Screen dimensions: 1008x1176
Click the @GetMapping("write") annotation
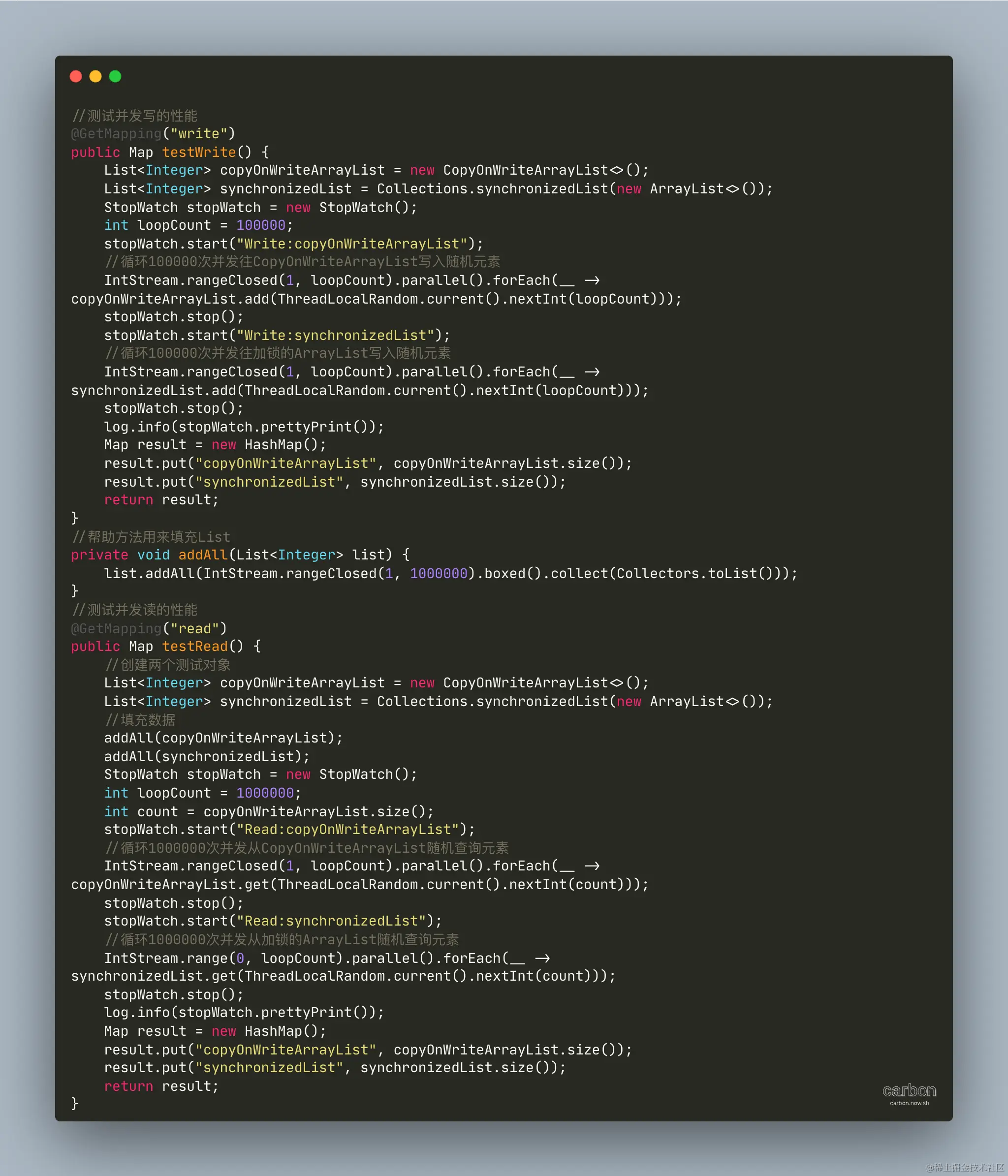click(153, 133)
